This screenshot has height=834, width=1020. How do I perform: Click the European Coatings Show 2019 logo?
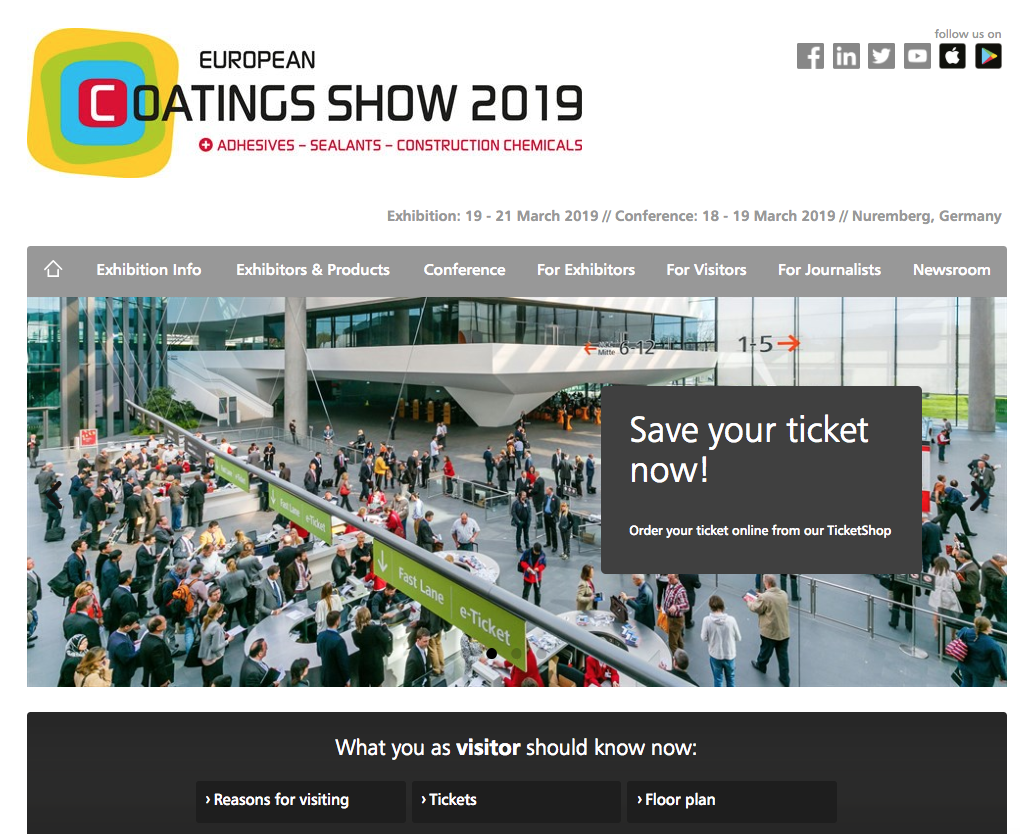305,103
